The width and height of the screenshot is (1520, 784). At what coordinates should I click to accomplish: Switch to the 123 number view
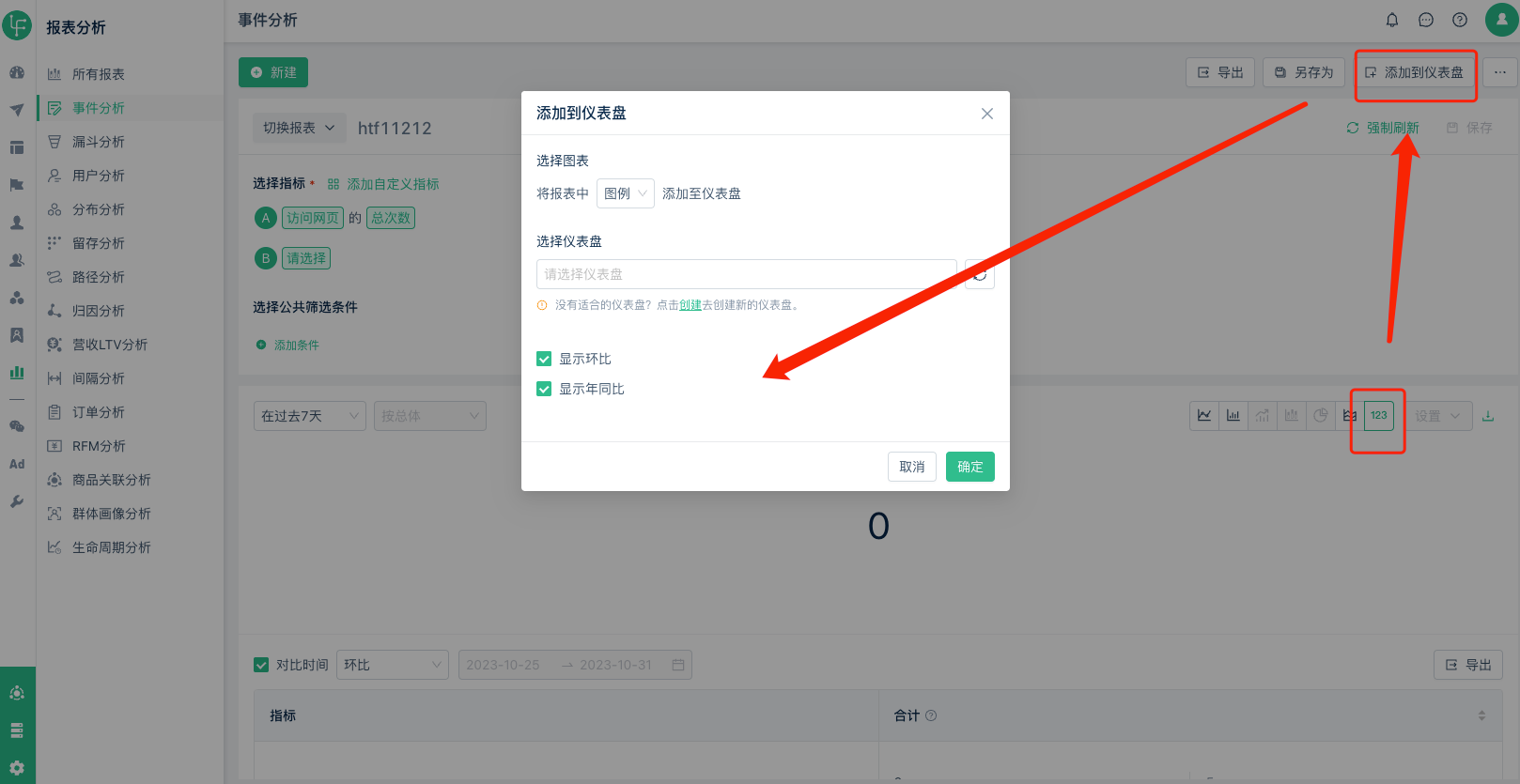[1378, 416]
